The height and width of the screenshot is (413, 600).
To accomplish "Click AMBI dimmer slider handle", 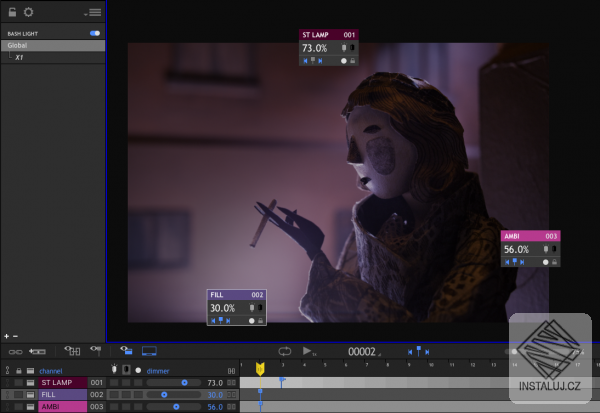I will pyautogui.click(x=176, y=406).
